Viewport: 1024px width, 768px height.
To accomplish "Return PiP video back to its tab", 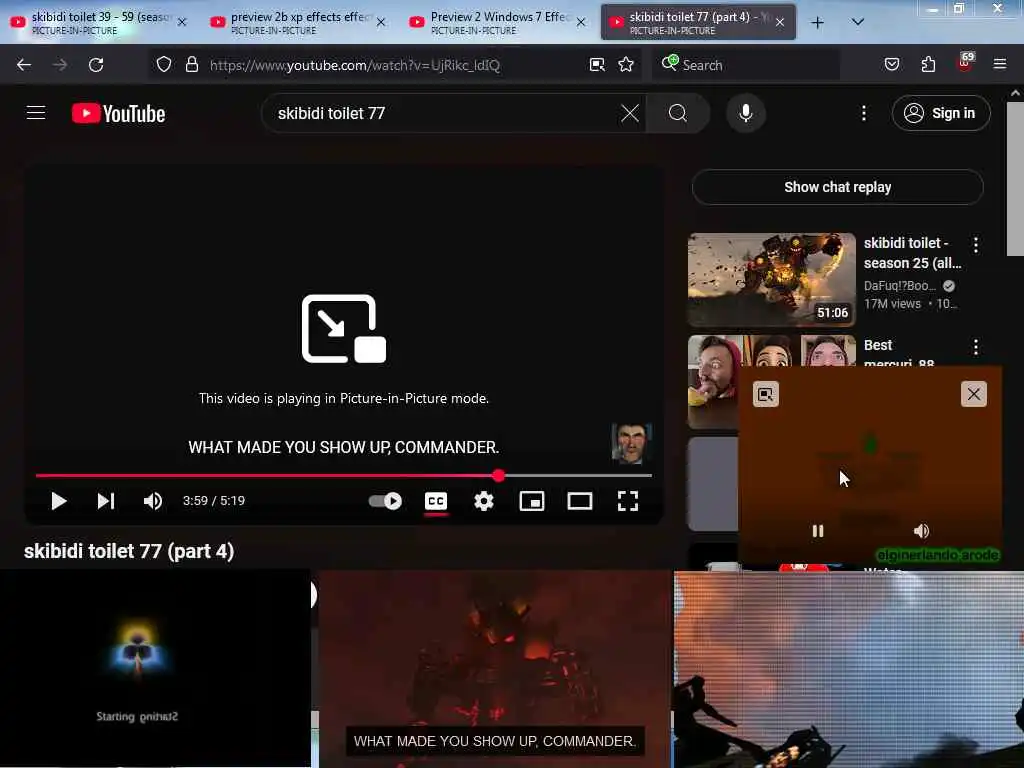I will (765, 394).
